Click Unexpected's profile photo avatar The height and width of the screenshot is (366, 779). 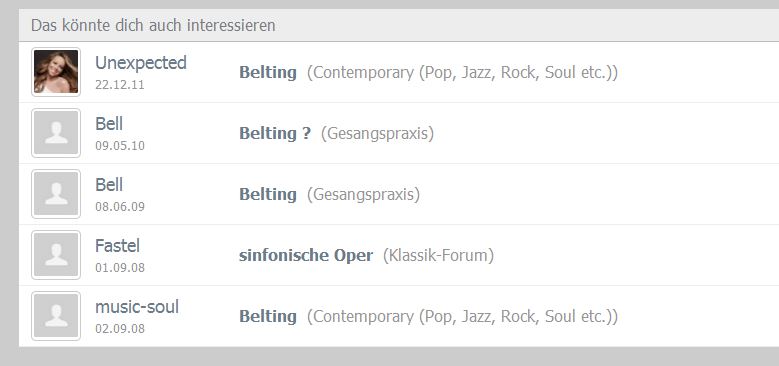click(56, 72)
